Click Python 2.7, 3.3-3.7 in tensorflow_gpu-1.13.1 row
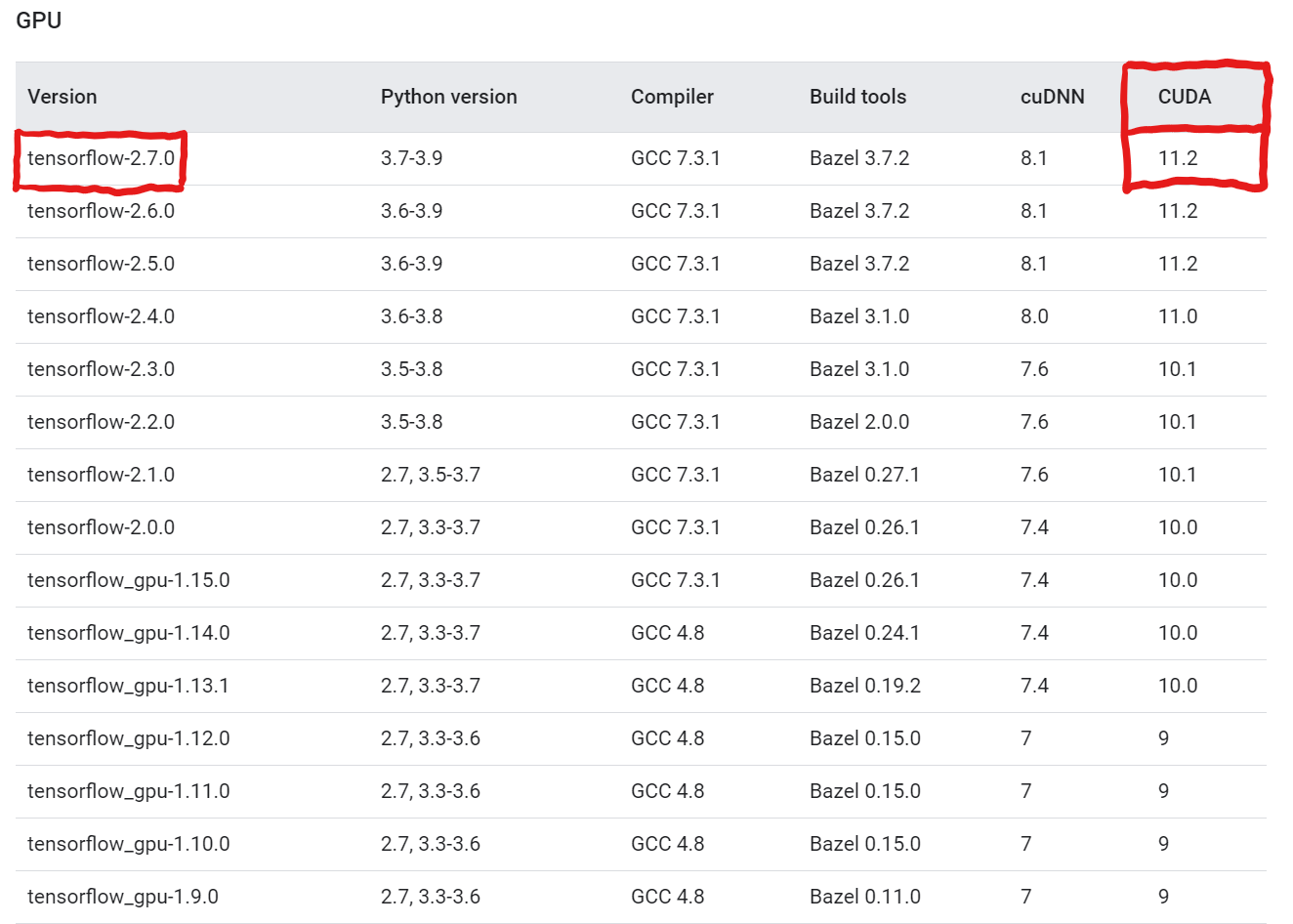 tap(431, 686)
